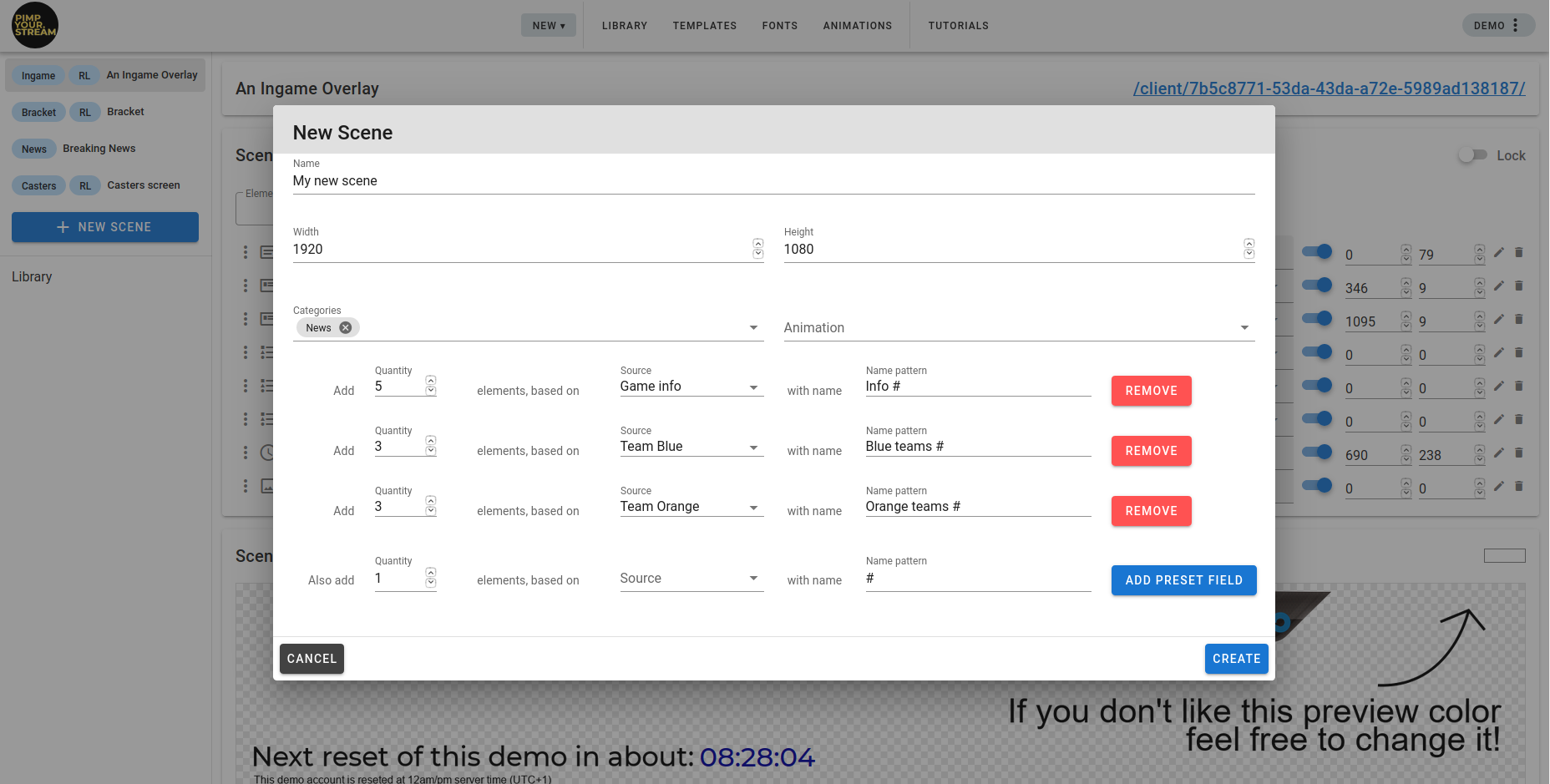Click the scene Name input field

click(x=772, y=181)
